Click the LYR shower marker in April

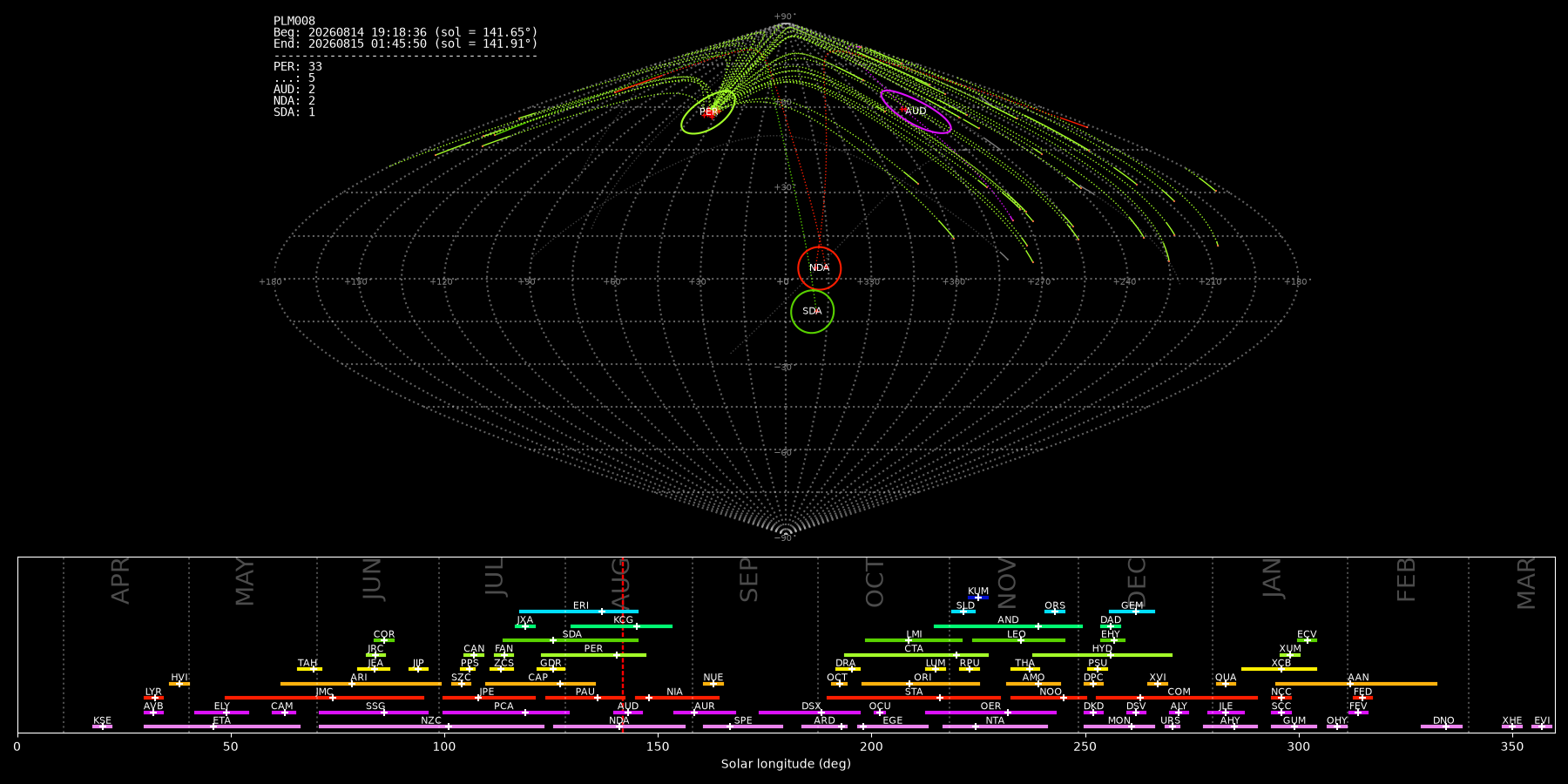(x=153, y=698)
